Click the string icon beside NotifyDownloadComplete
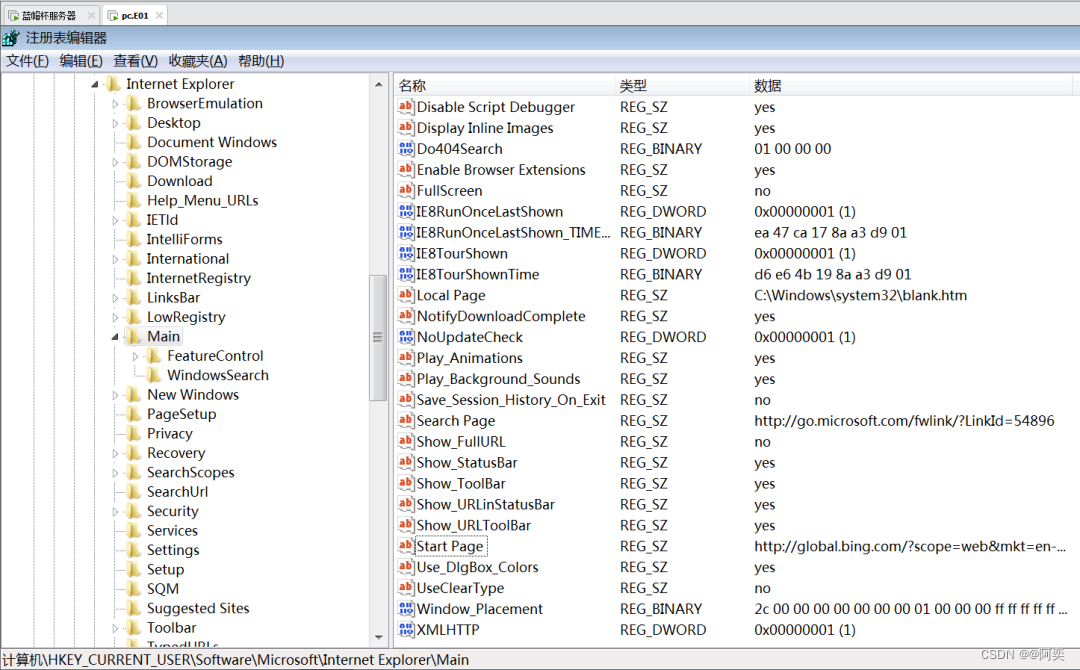 (x=406, y=315)
